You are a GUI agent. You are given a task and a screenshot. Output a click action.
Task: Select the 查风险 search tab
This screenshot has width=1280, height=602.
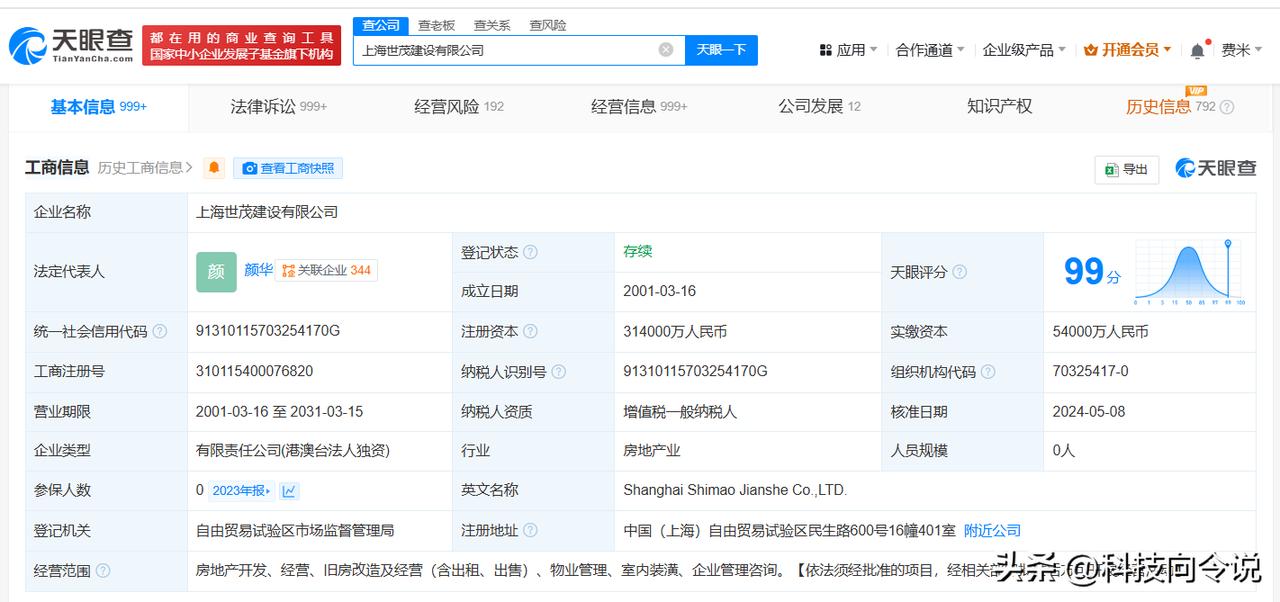click(548, 25)
